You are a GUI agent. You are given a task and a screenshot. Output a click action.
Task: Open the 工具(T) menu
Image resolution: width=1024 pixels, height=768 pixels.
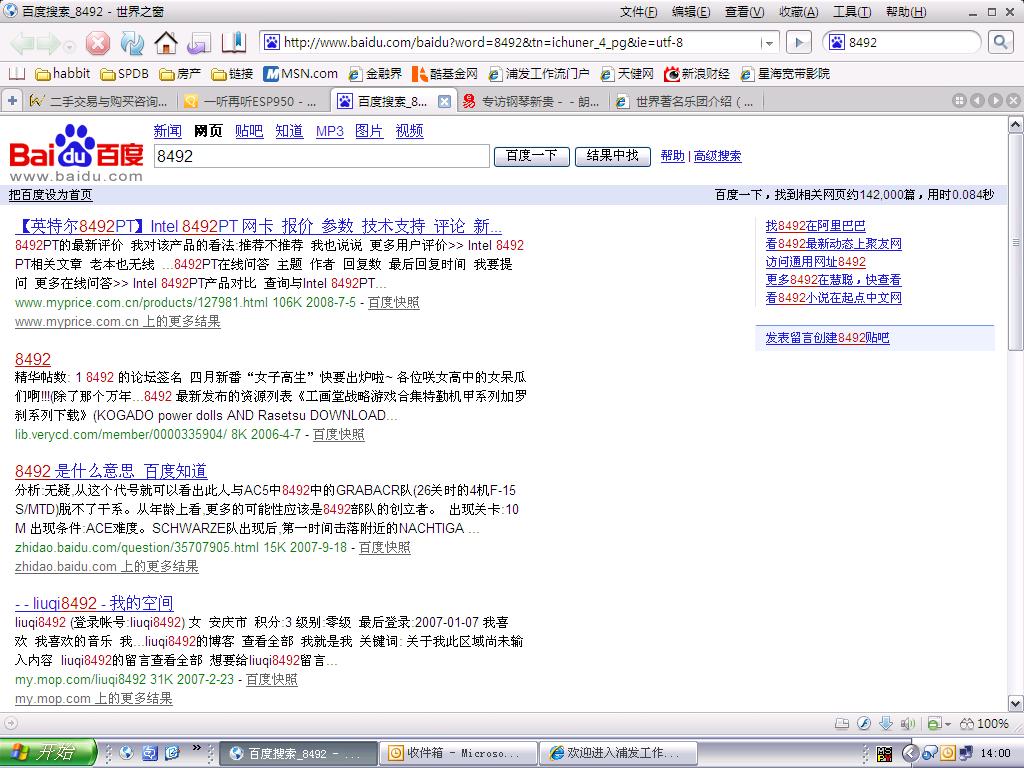coord(852,12)
